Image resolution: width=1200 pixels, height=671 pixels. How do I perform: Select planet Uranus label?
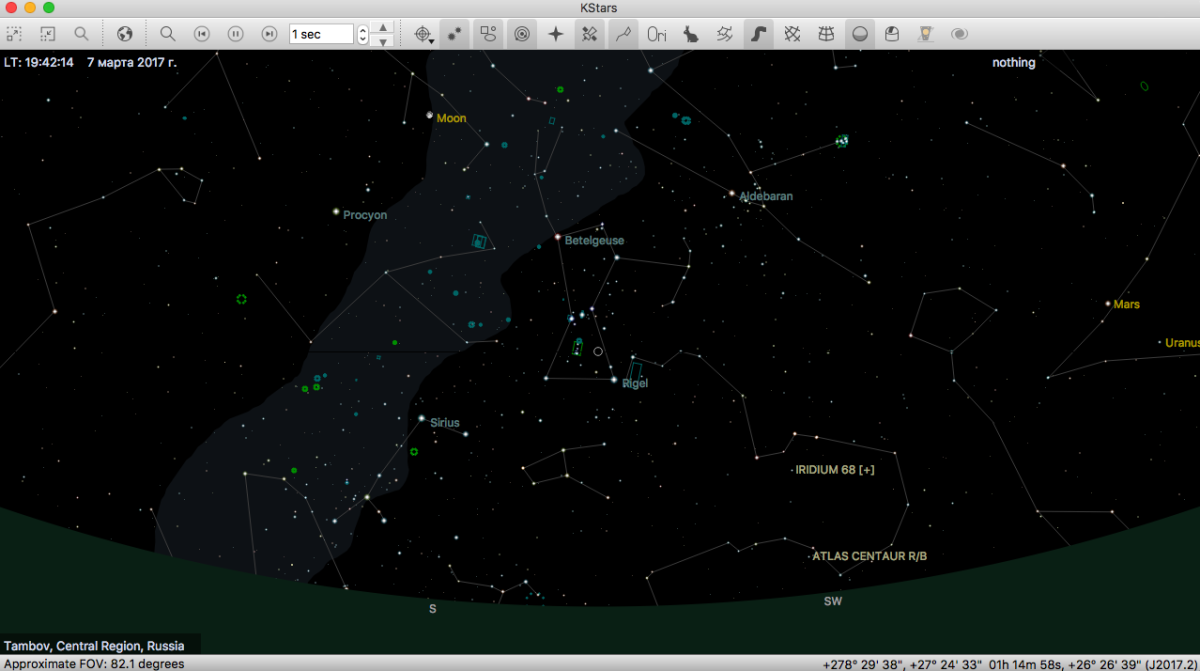(1182, 343)
